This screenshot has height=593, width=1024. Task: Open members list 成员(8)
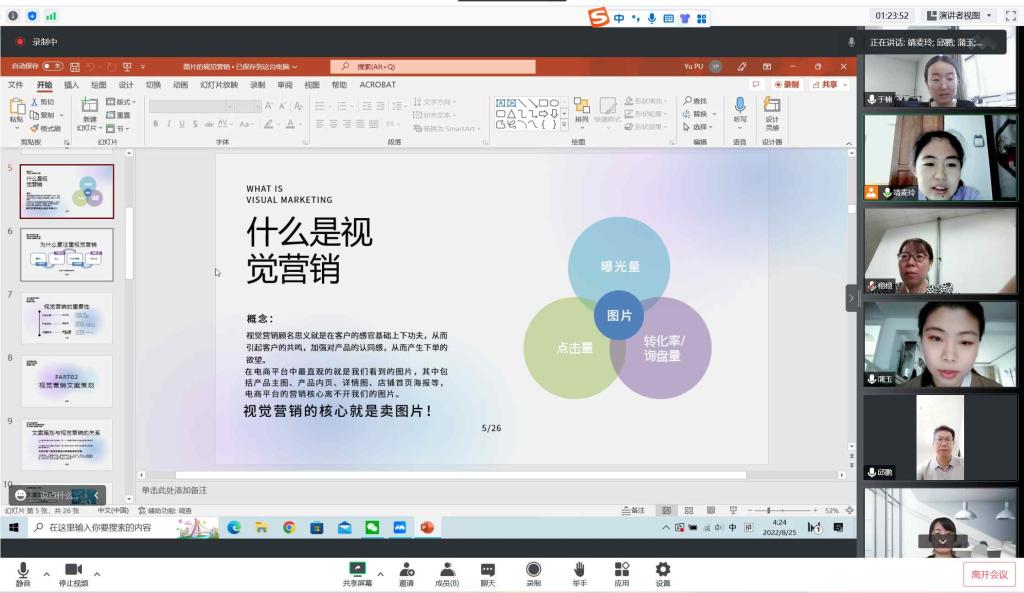coord(447,573)
